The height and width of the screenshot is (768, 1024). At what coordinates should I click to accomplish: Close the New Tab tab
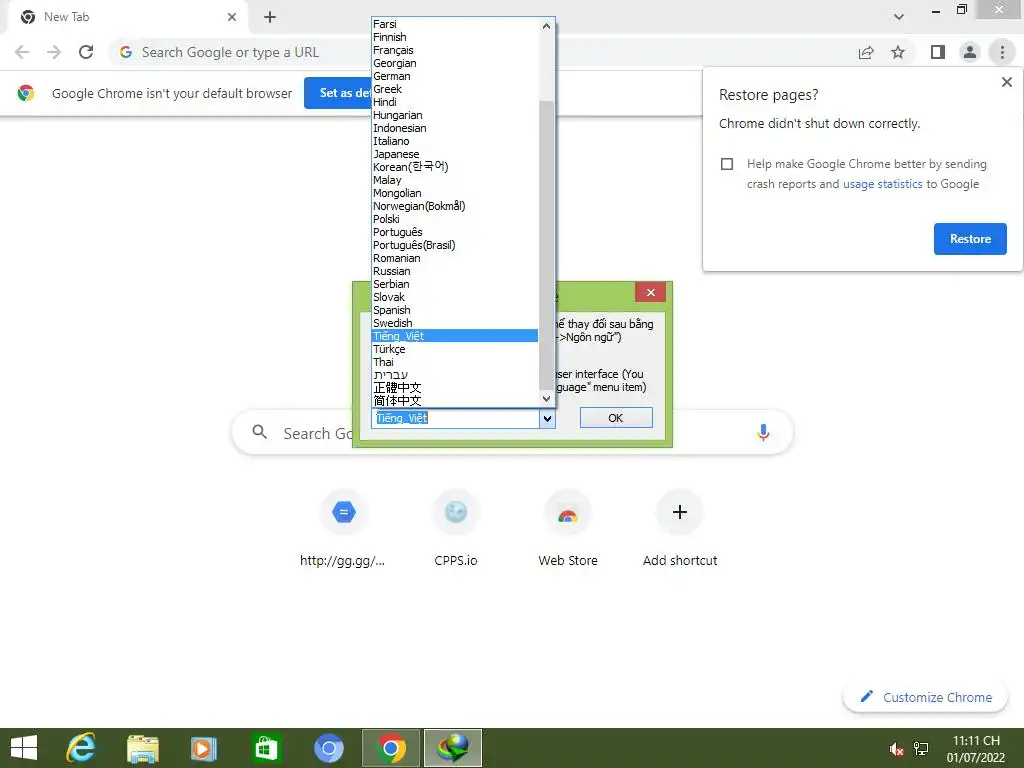(232, 17)
